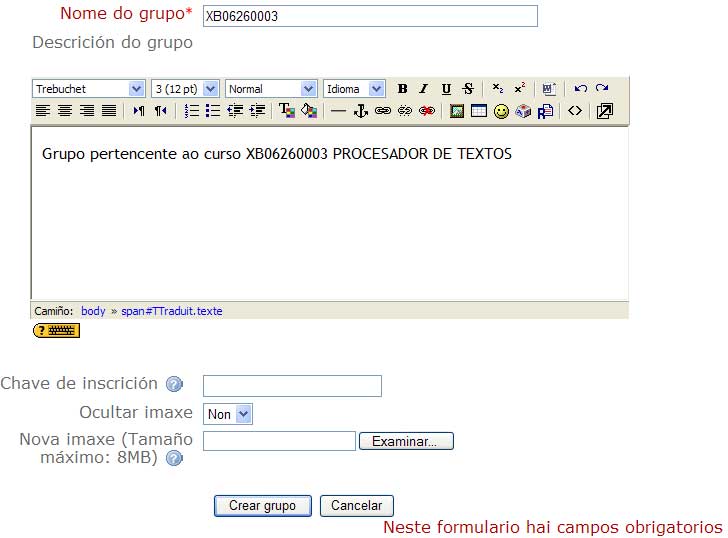This screenshot has height=538, width=728.
Task: Open the font size dropdown
Action: tap(184, 89)
